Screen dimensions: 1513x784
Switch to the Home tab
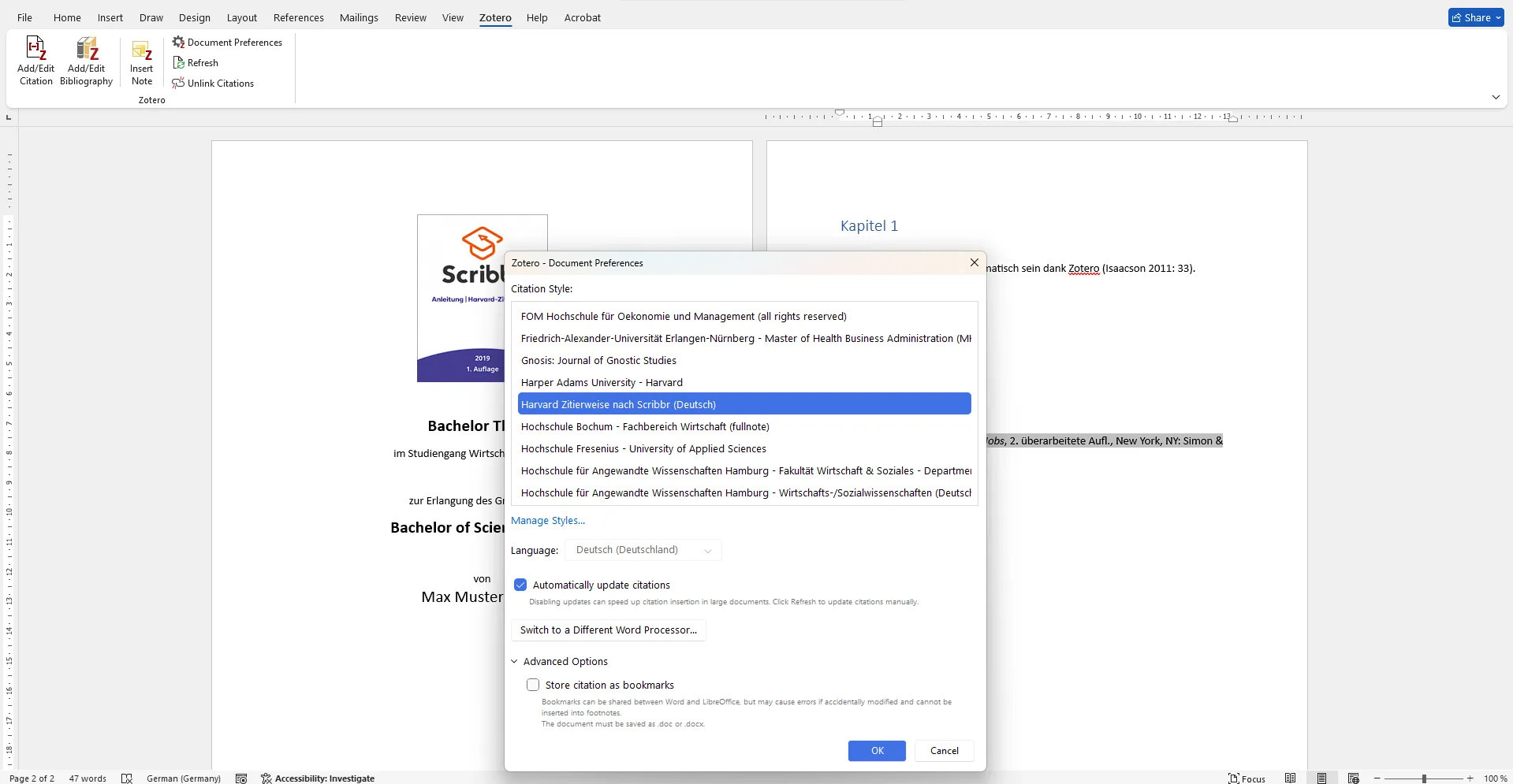[x=67, y=17]
